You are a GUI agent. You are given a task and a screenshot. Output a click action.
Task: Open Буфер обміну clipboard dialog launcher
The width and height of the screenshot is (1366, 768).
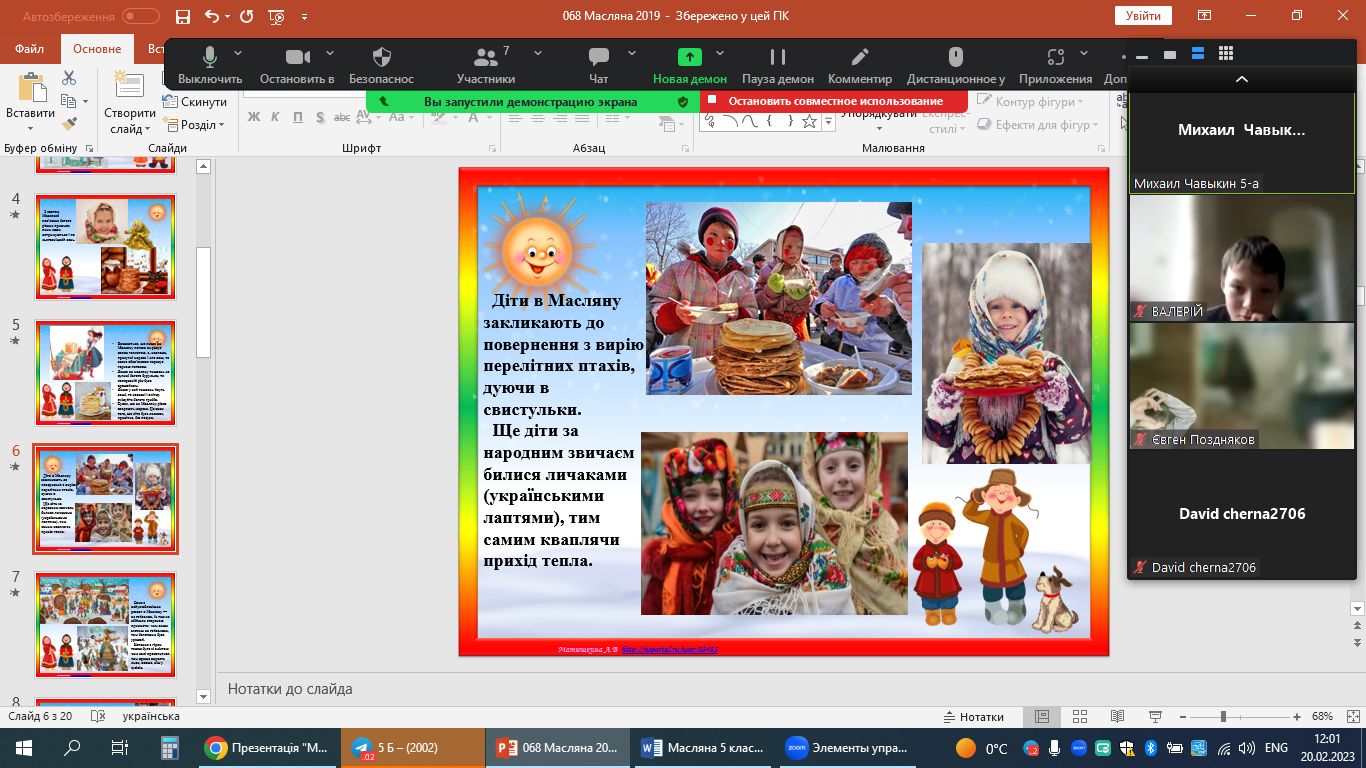click(90, 148)
